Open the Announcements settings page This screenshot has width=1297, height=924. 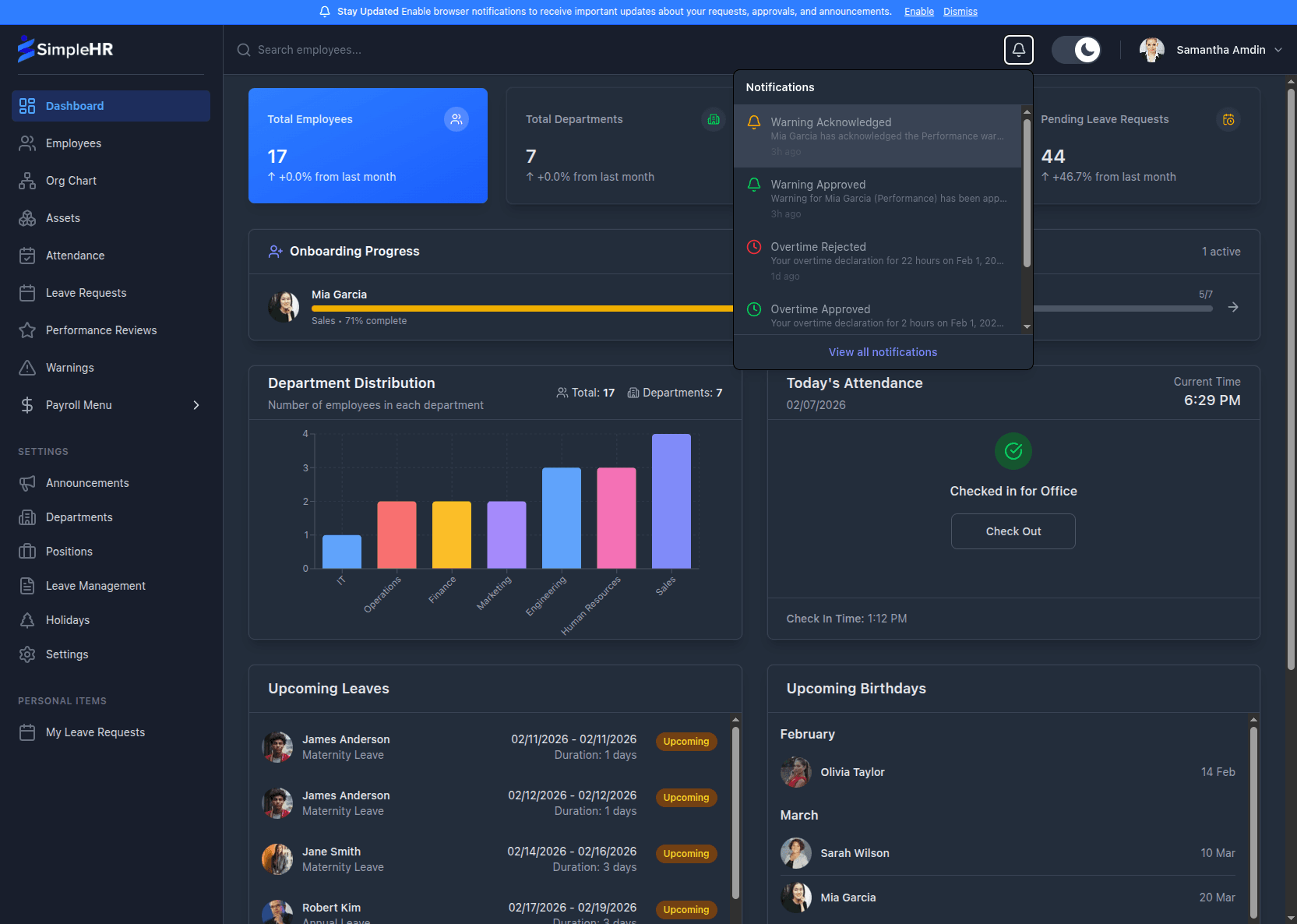click(x=87, y=482)
